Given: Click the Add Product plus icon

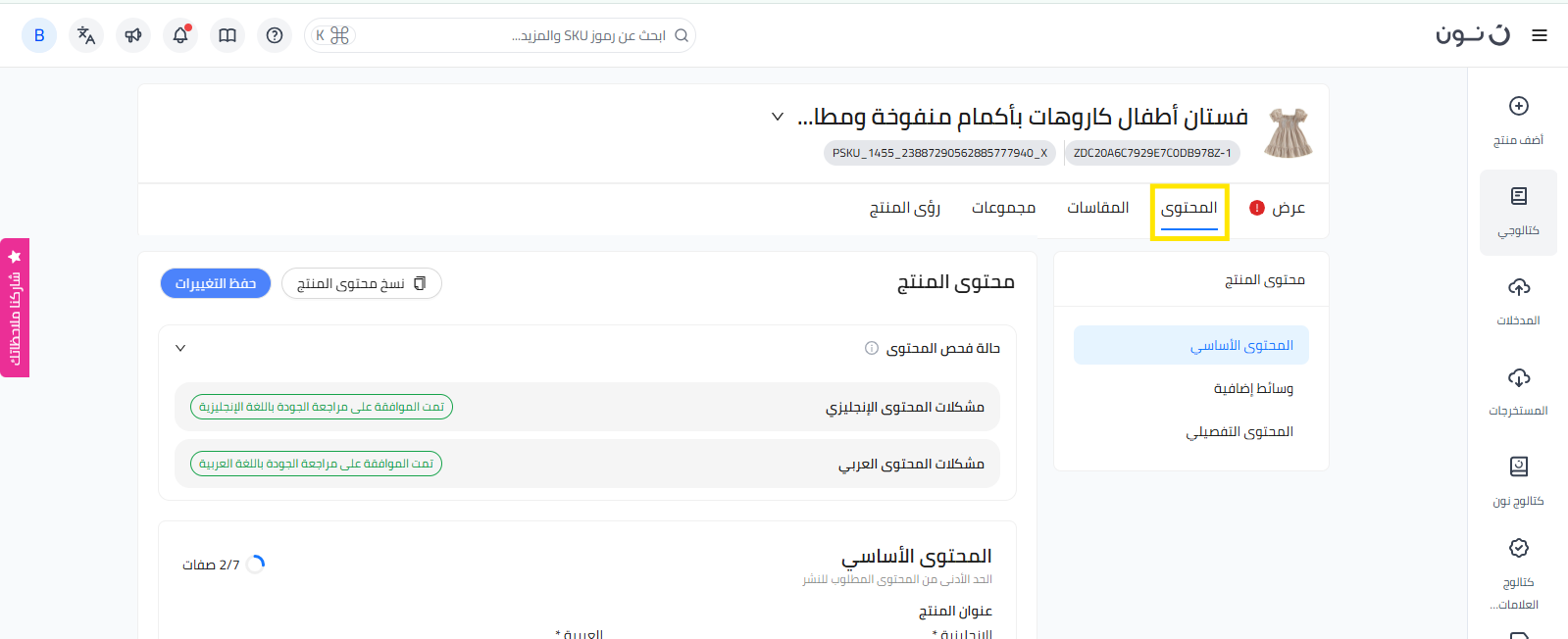Looking at the screenshot, I should tap(1518, 107).
